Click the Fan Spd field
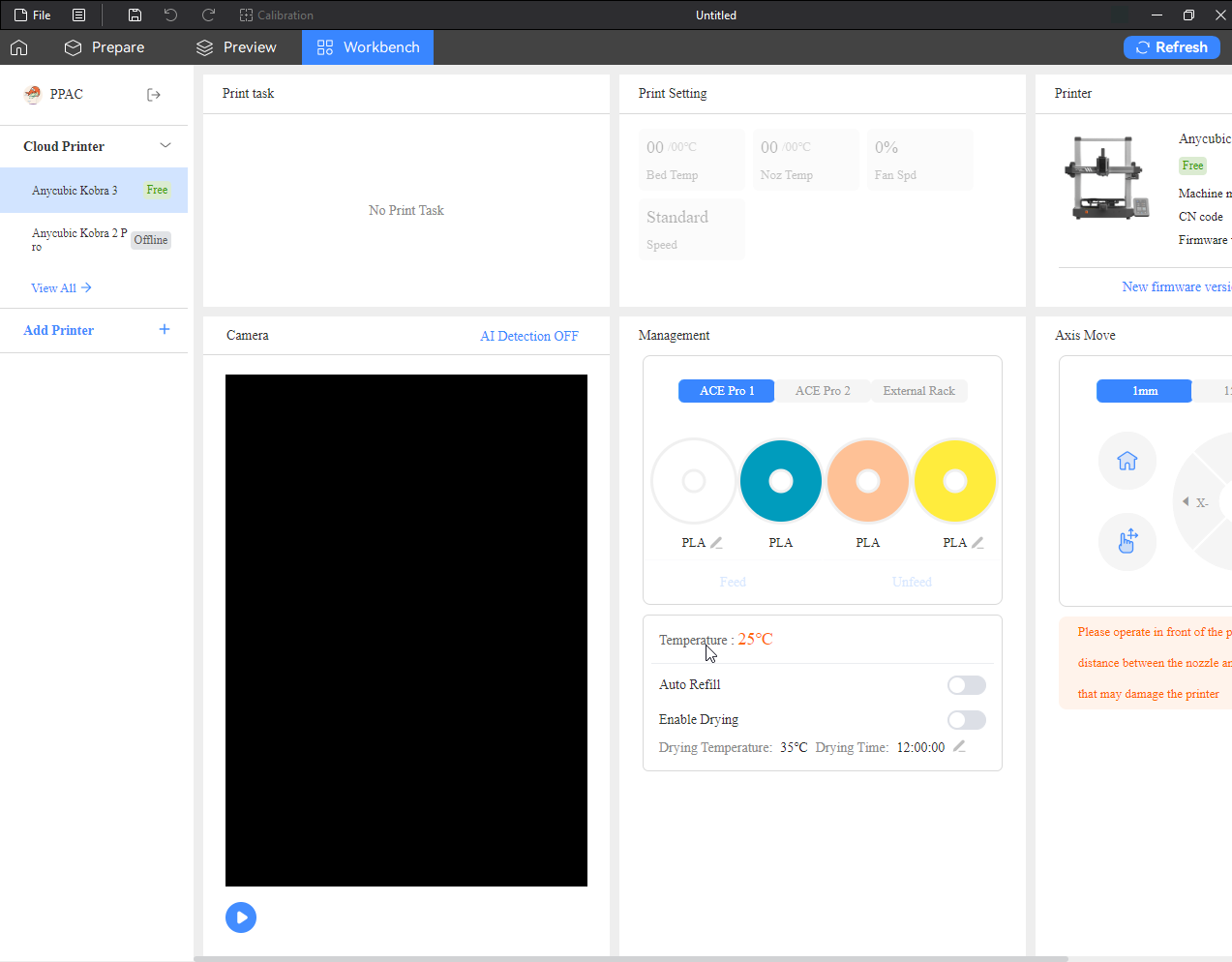Image resolution: width=1232 pixels, height=962 pixels. 919,160
